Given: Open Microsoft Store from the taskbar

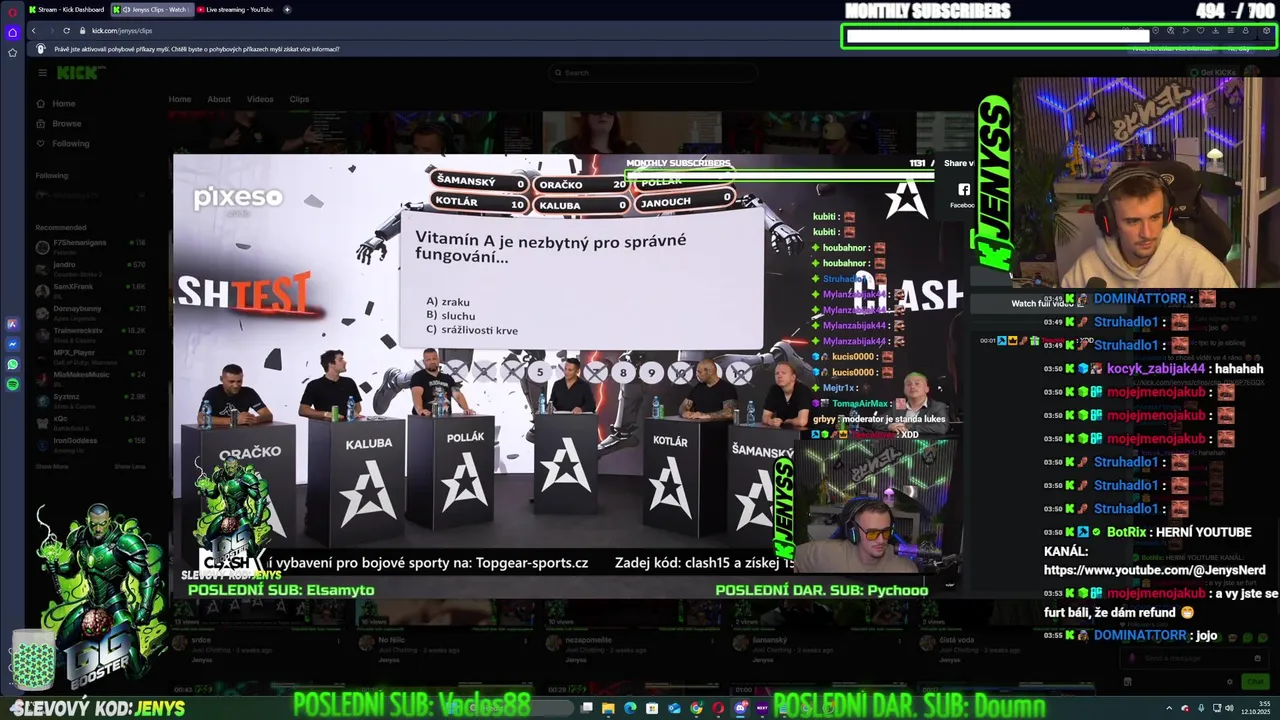Looking at the screenshot, I should pos(652,708).
